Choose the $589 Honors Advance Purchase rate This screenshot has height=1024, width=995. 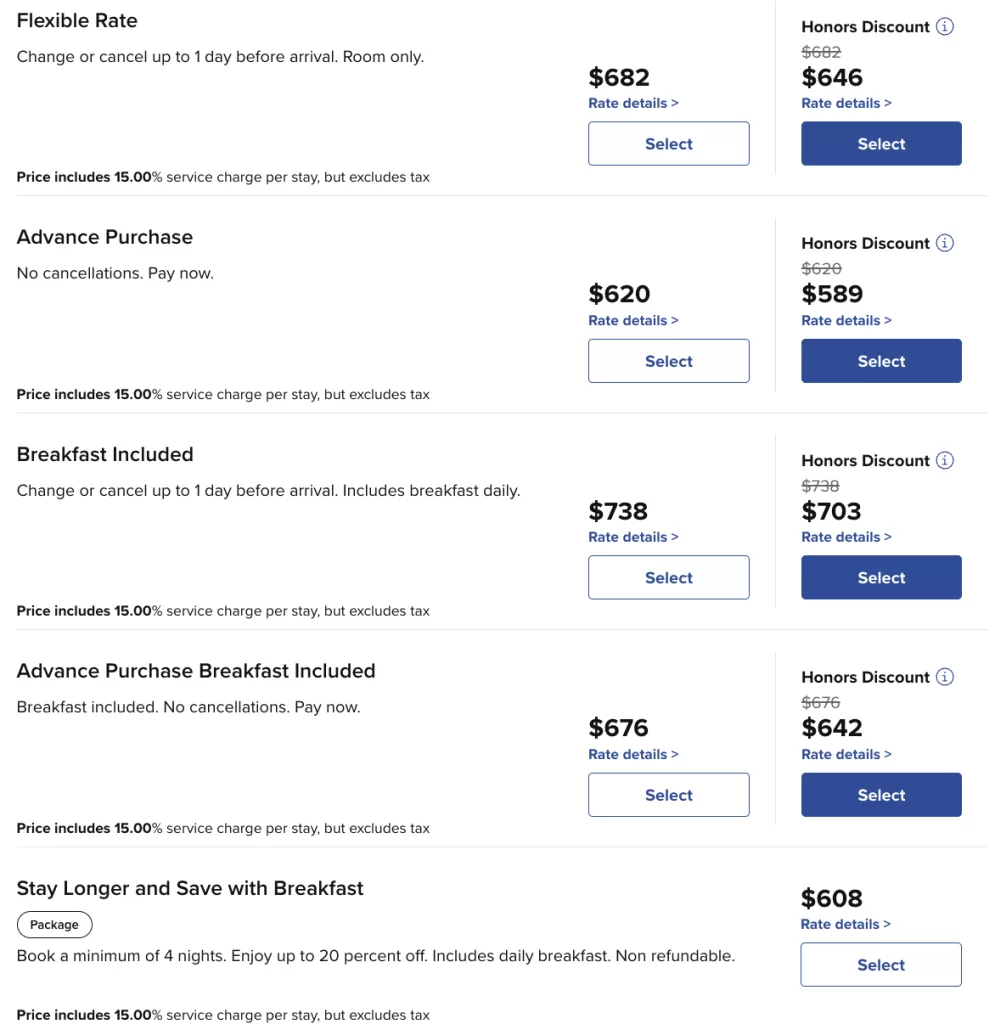tap(881, 361)
